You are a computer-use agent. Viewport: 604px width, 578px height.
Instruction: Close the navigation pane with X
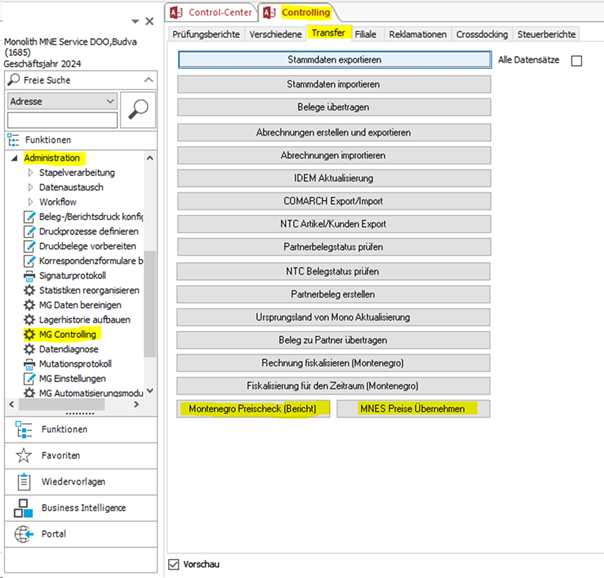coord(149,20)
